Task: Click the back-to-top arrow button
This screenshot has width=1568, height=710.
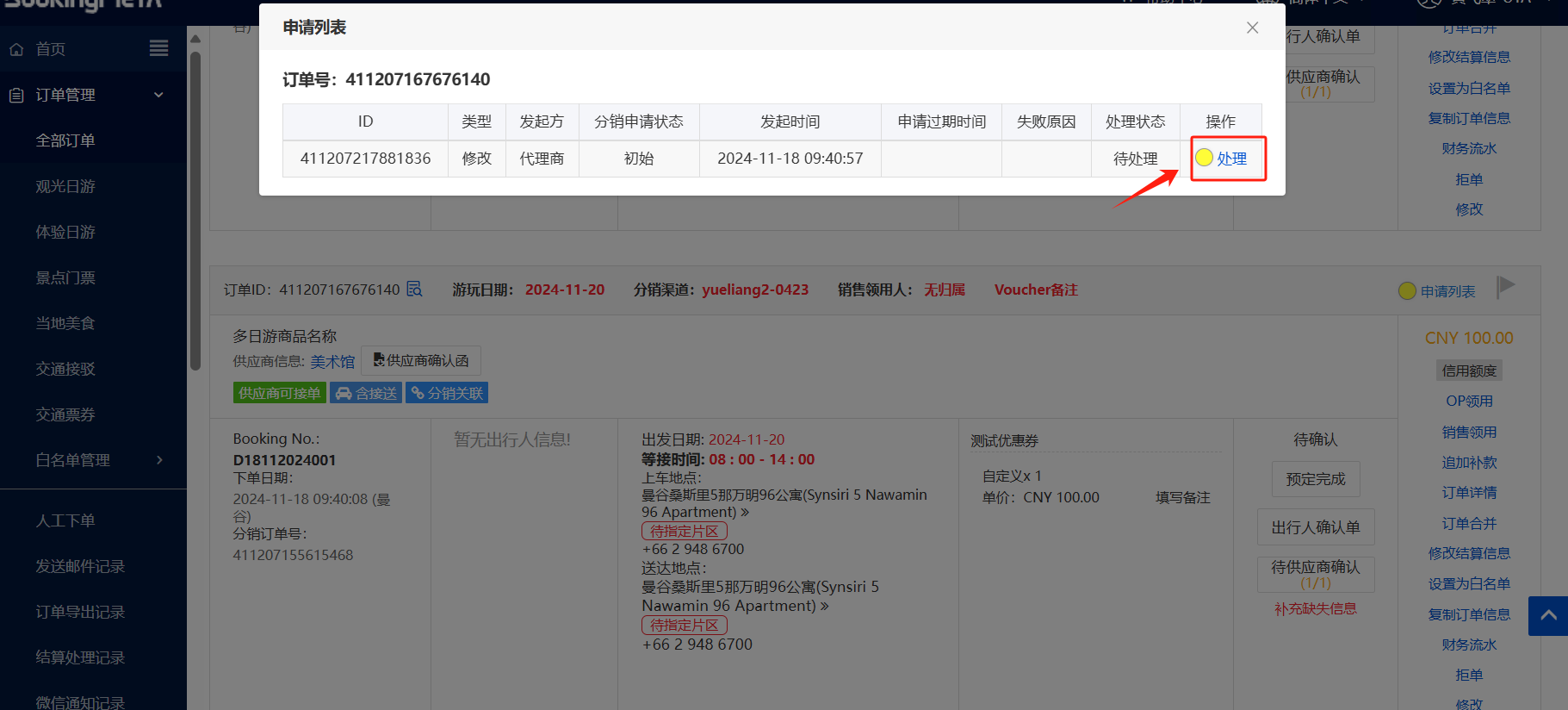Action: (x=1547, y=616)
